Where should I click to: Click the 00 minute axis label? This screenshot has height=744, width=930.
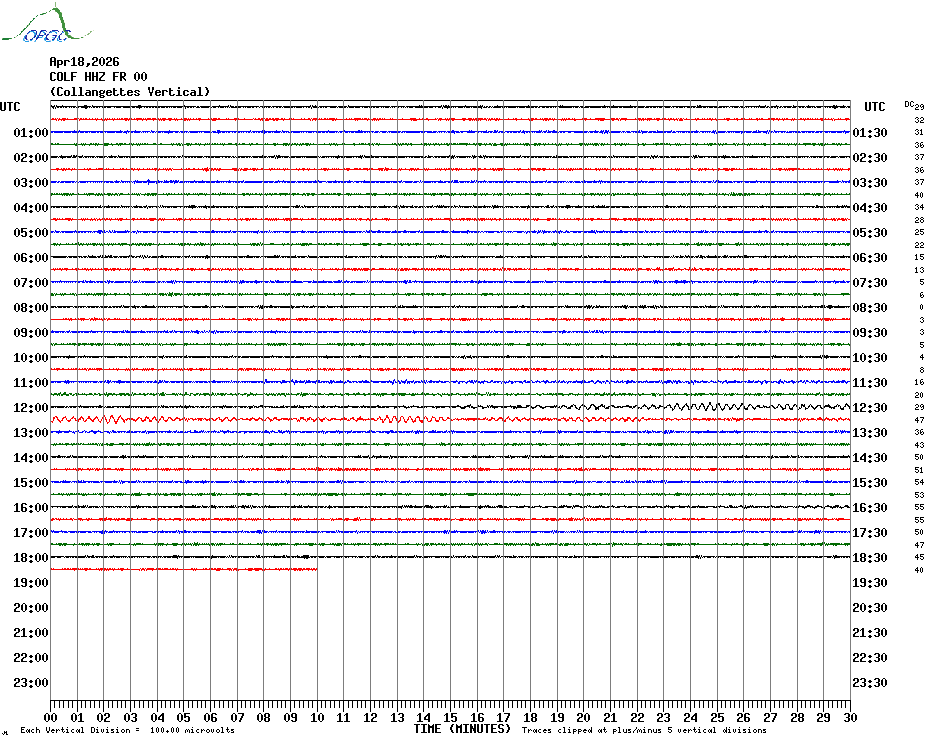coord(50,718)
